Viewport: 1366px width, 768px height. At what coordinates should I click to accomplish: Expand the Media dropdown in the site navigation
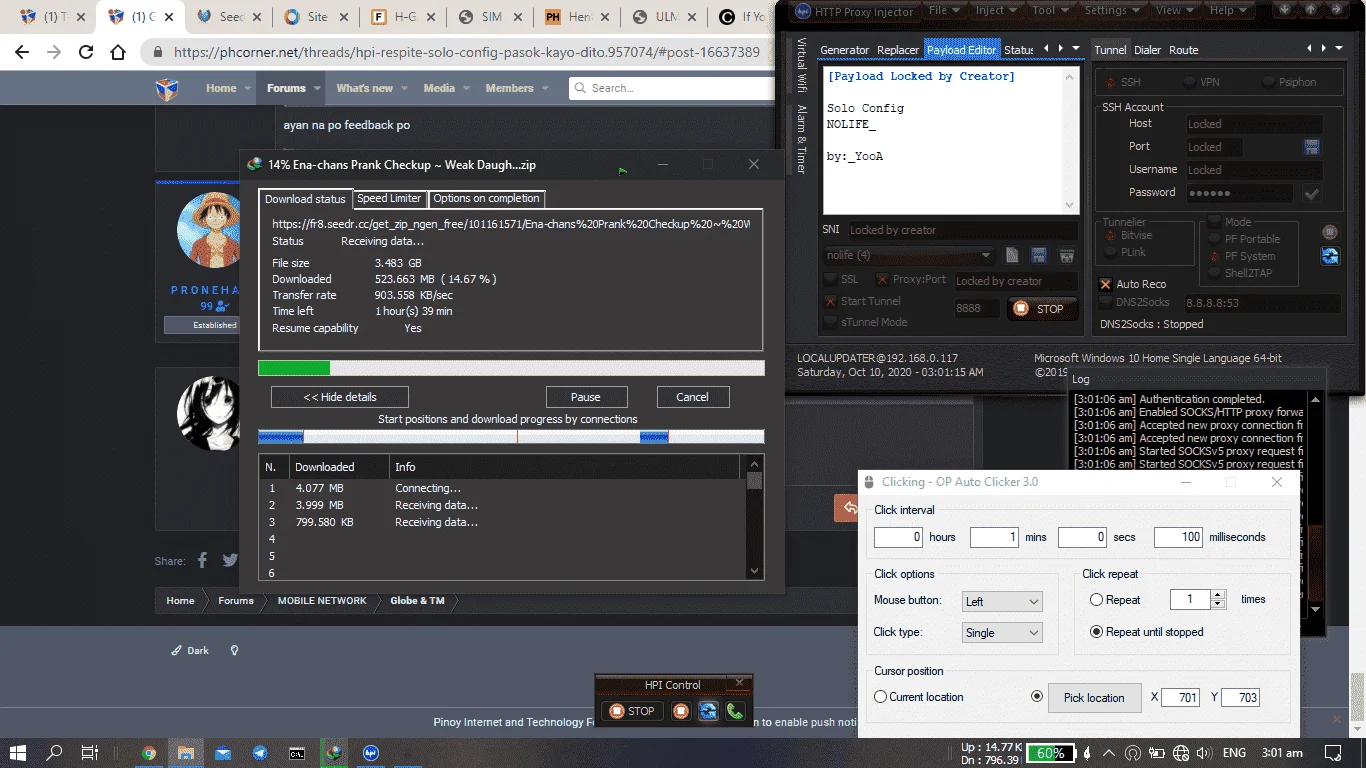[x=465, y=88]
